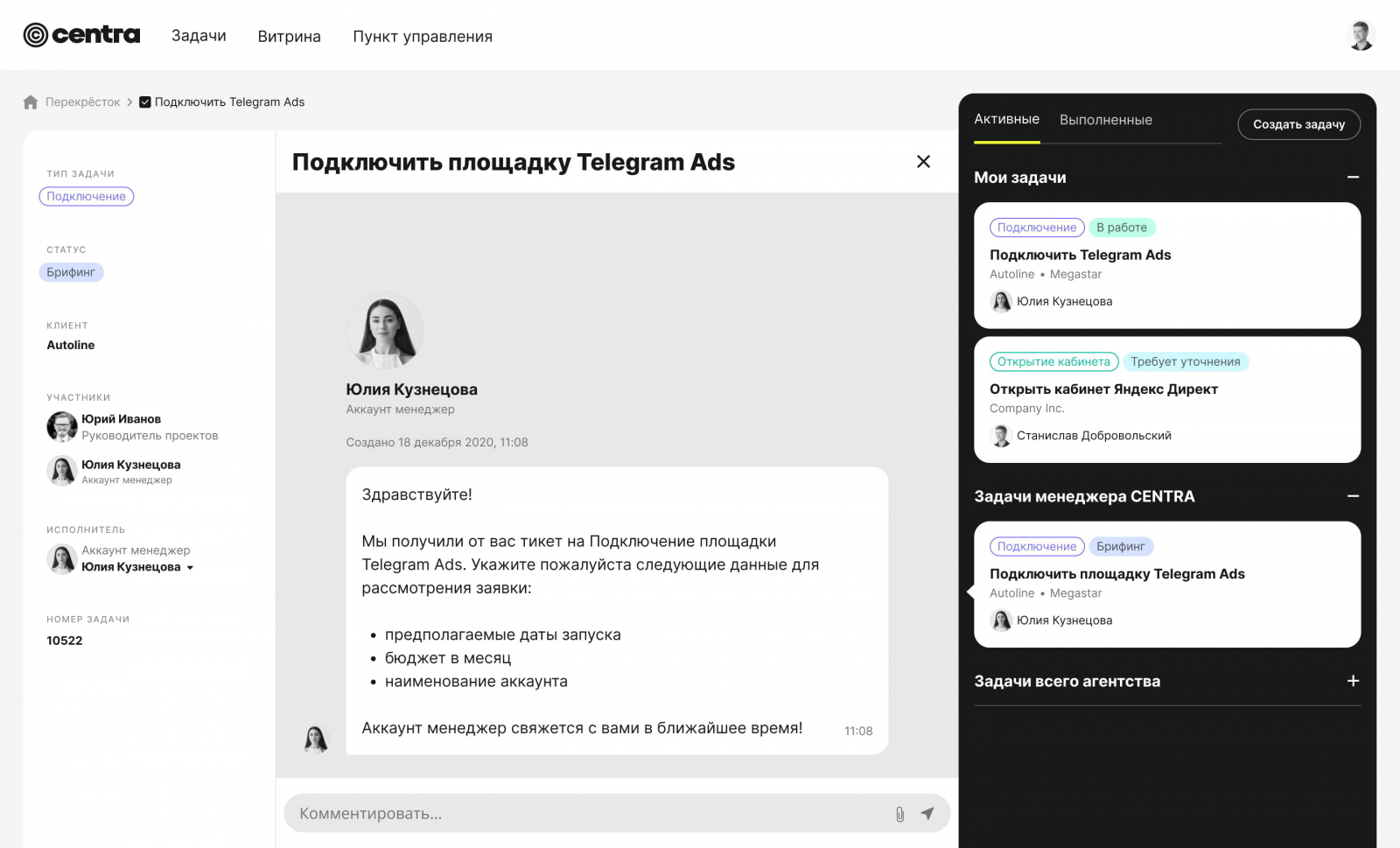Click the Company Inc. client label
This screenshot has width=1400, height=848.
tap(1027, 409)
